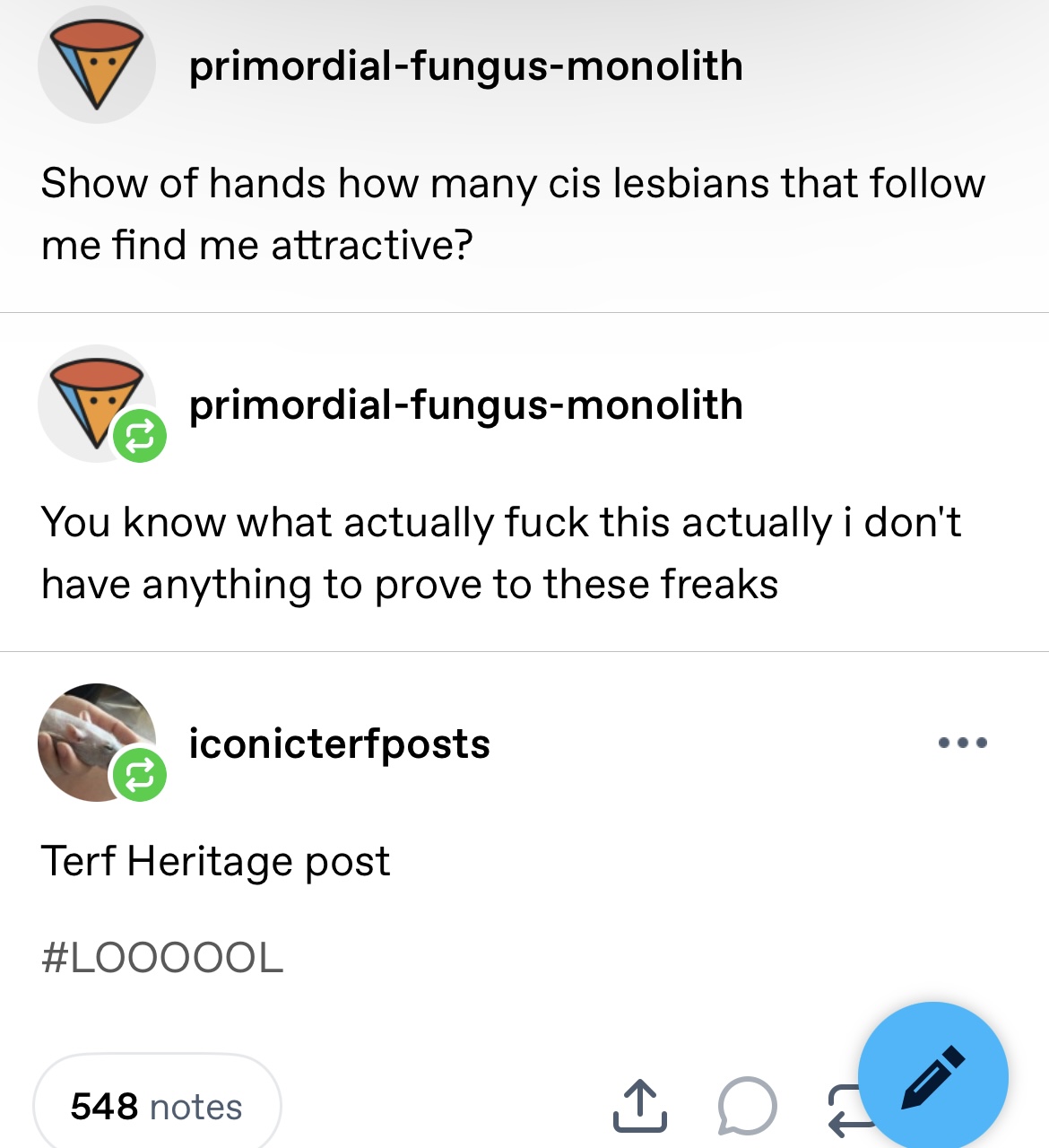
Task: Click green reblog badge on second cone avatar
Action: tap(139, 437)
